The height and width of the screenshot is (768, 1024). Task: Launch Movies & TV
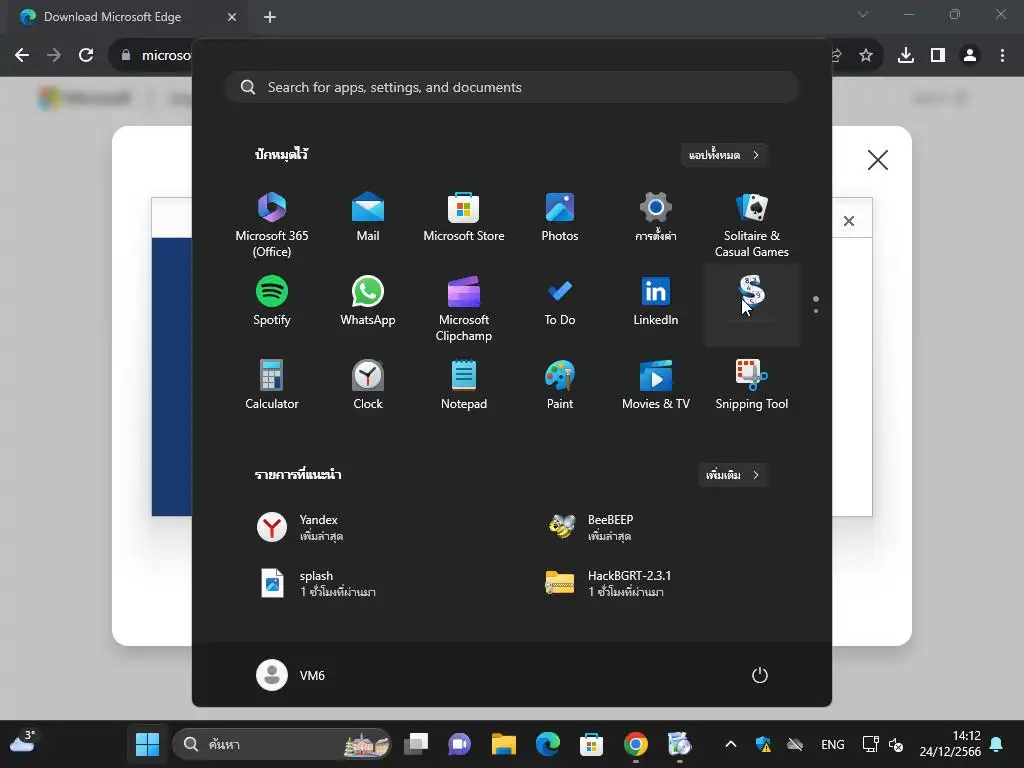(x=656, y=385)
